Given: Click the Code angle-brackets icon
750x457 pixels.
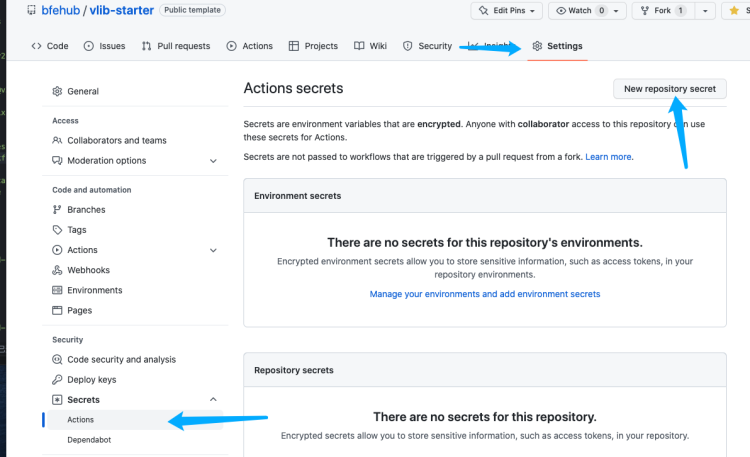Looking at the screenshot, I should [36, 46].
